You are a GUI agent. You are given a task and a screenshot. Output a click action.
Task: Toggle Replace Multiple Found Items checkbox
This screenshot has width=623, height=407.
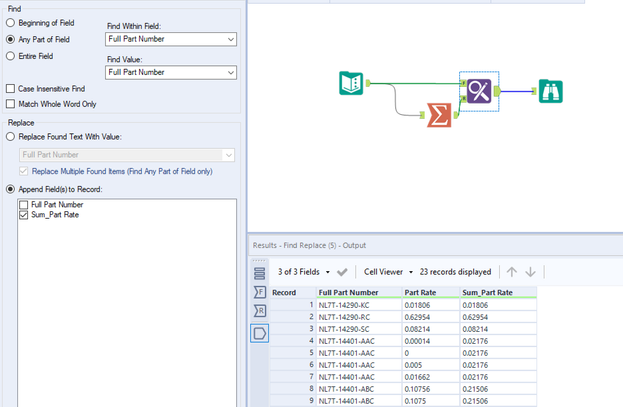pyautogui.click(x=24, y=171)
